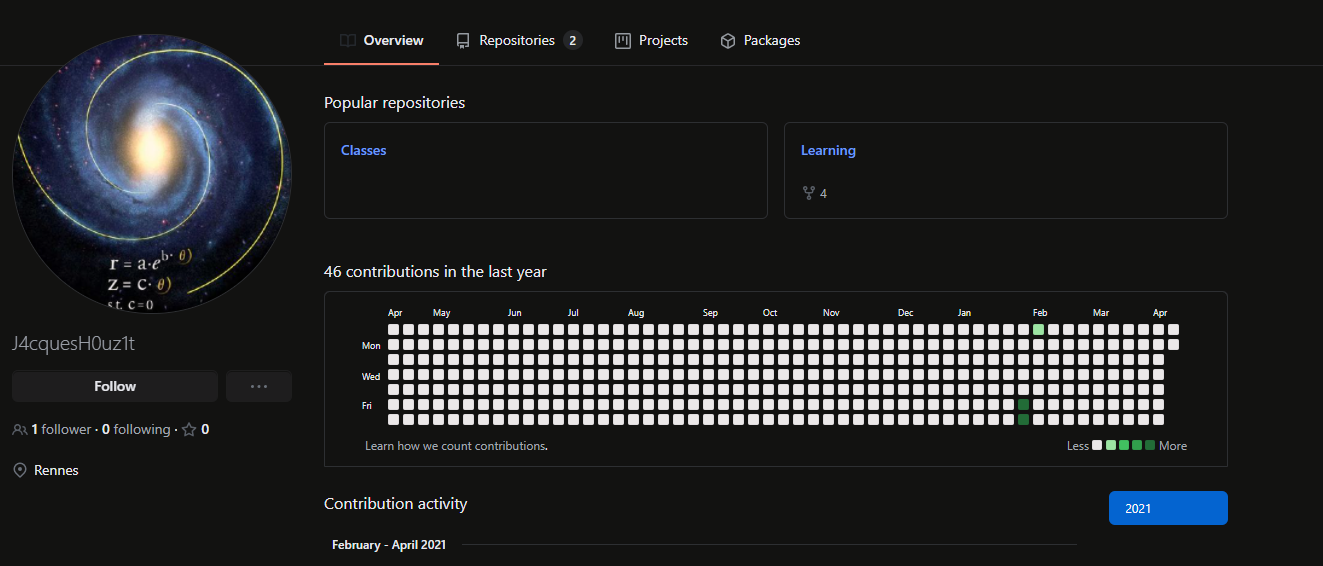
Task: Click the 46 contributions in the last year heading
Action: [435, 271]
